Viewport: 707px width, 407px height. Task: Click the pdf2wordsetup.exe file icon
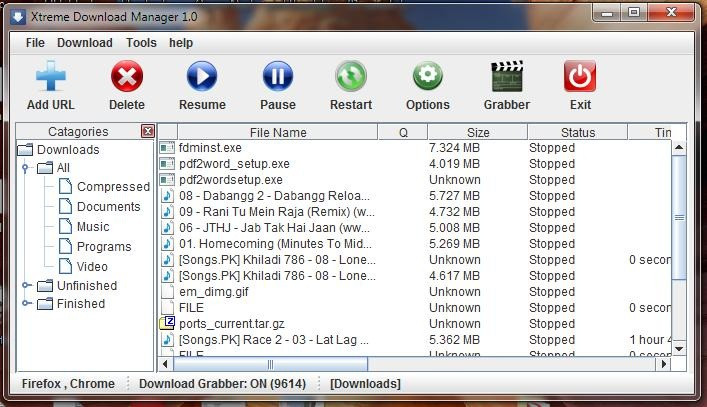[167, 179]
